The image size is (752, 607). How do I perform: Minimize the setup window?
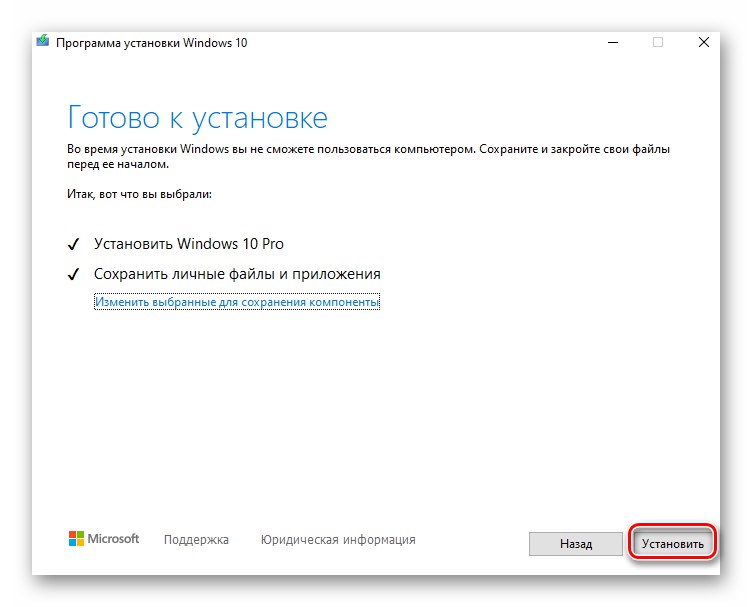pyautogui.click(x=613, y=42)
